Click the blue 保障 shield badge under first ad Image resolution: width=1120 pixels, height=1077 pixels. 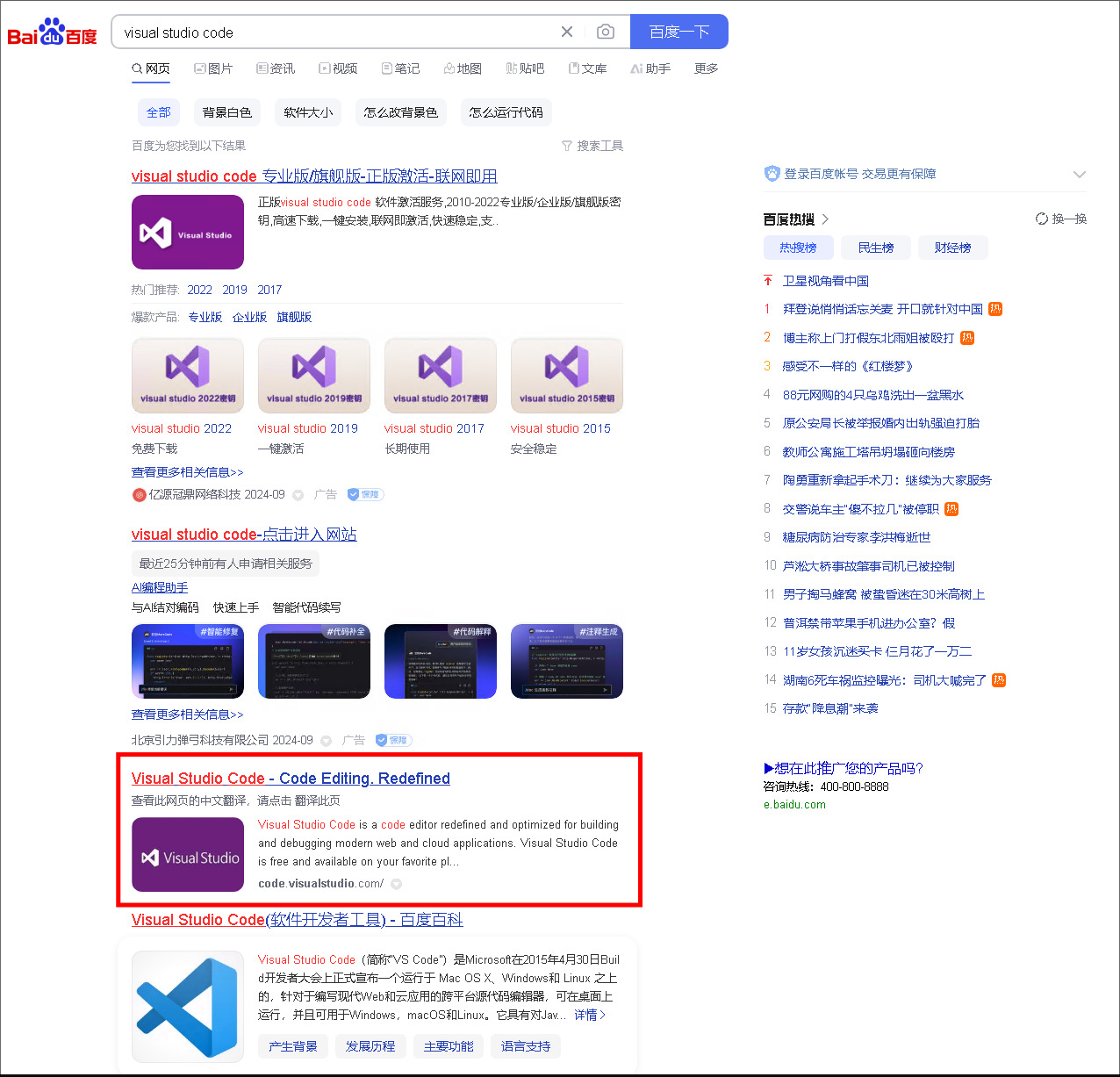(x=364, y=494)
